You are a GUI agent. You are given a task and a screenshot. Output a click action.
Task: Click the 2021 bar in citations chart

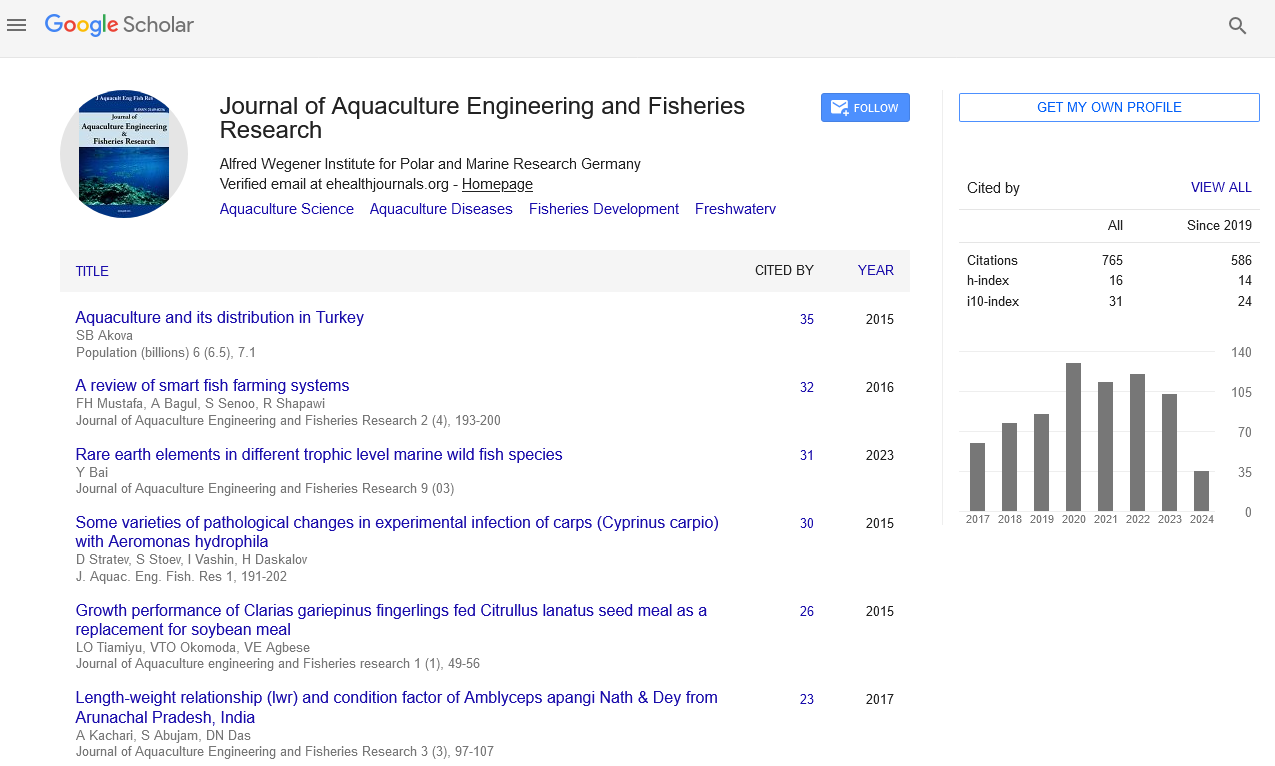tap(1106, 447)
